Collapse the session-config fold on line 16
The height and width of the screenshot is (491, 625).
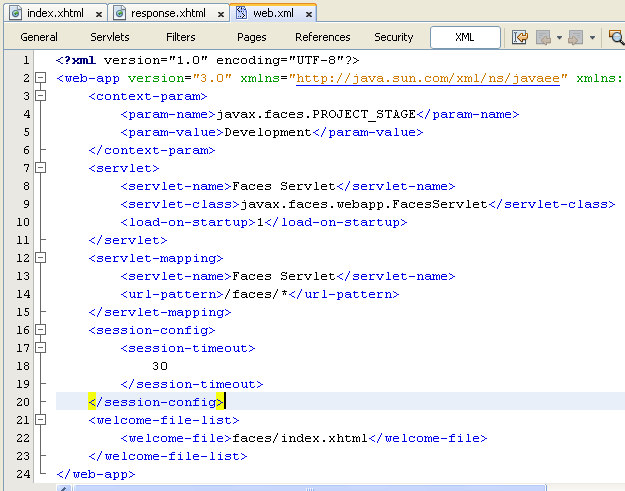pyautogui.click(x=40, y=330)
